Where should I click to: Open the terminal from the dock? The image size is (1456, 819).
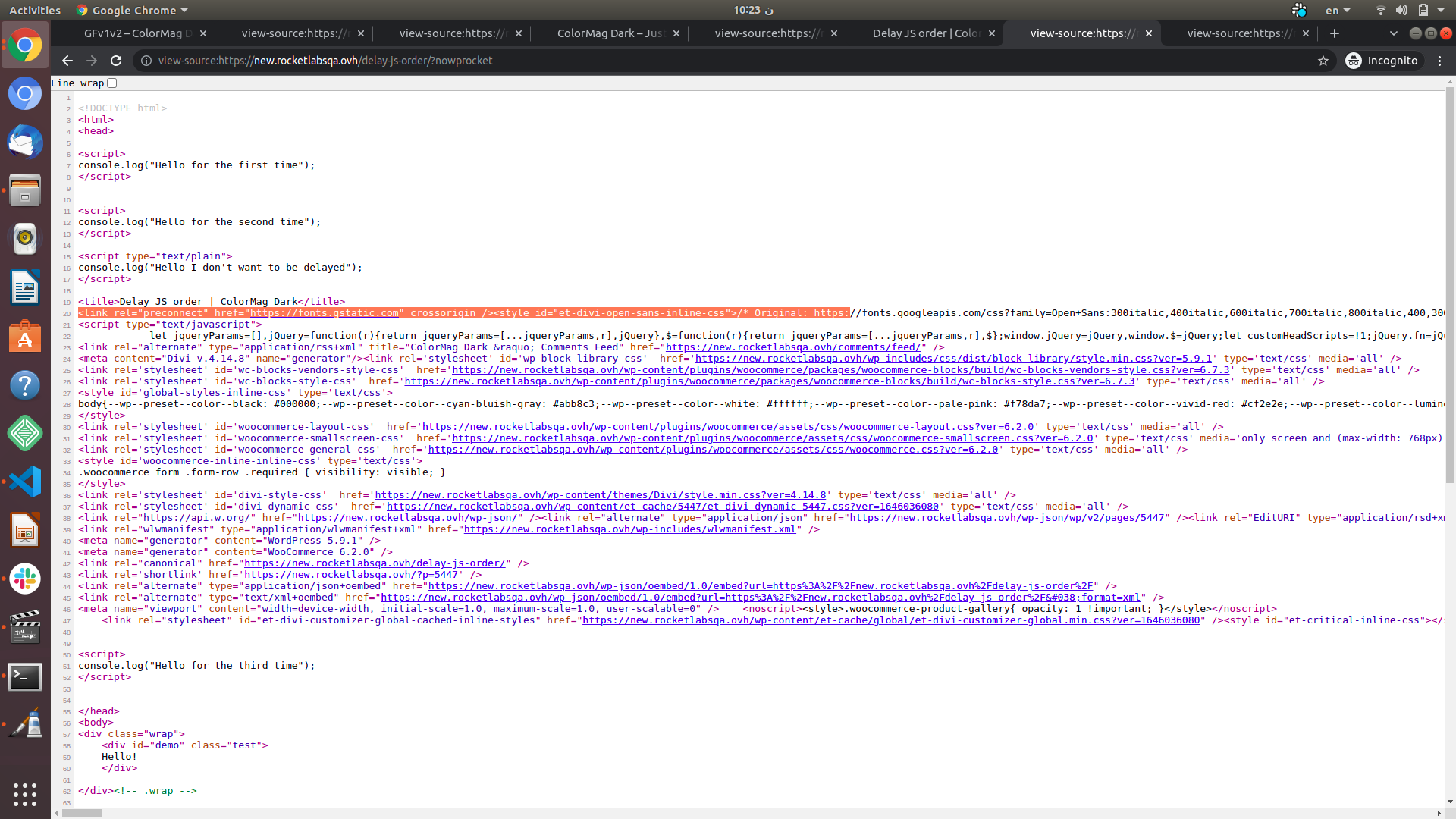(x=25, y=677)
